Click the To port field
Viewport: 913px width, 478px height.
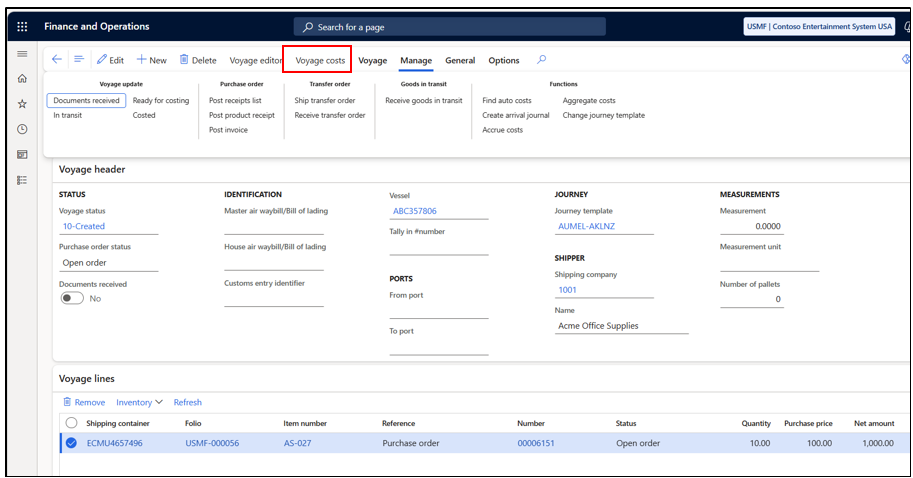coord(438,347)
